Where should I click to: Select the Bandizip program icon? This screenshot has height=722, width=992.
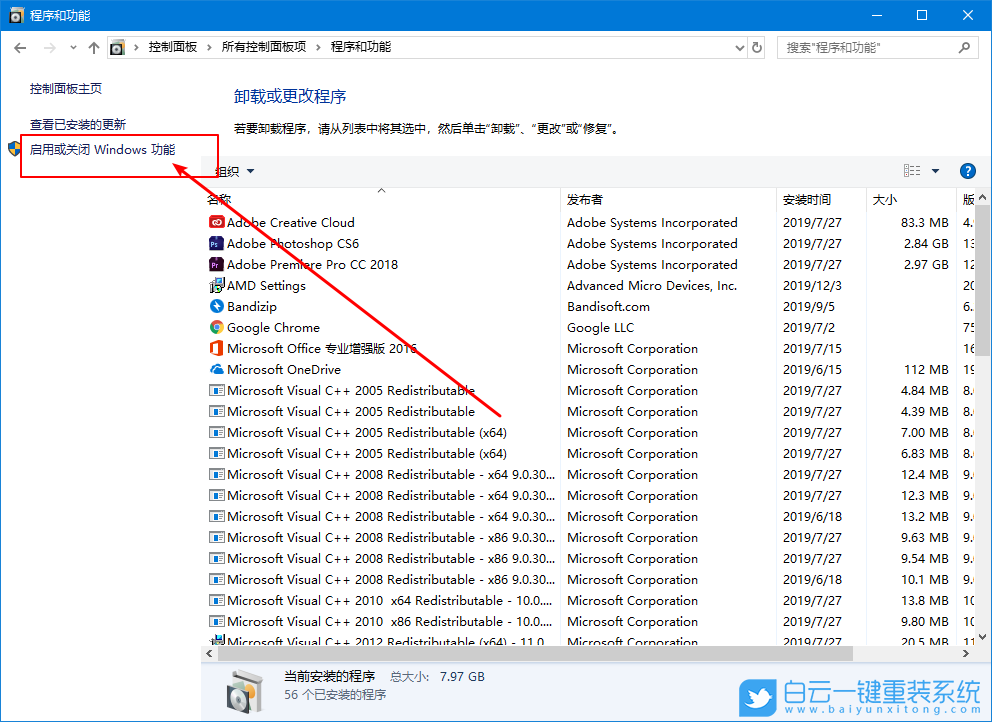point(216,306)
